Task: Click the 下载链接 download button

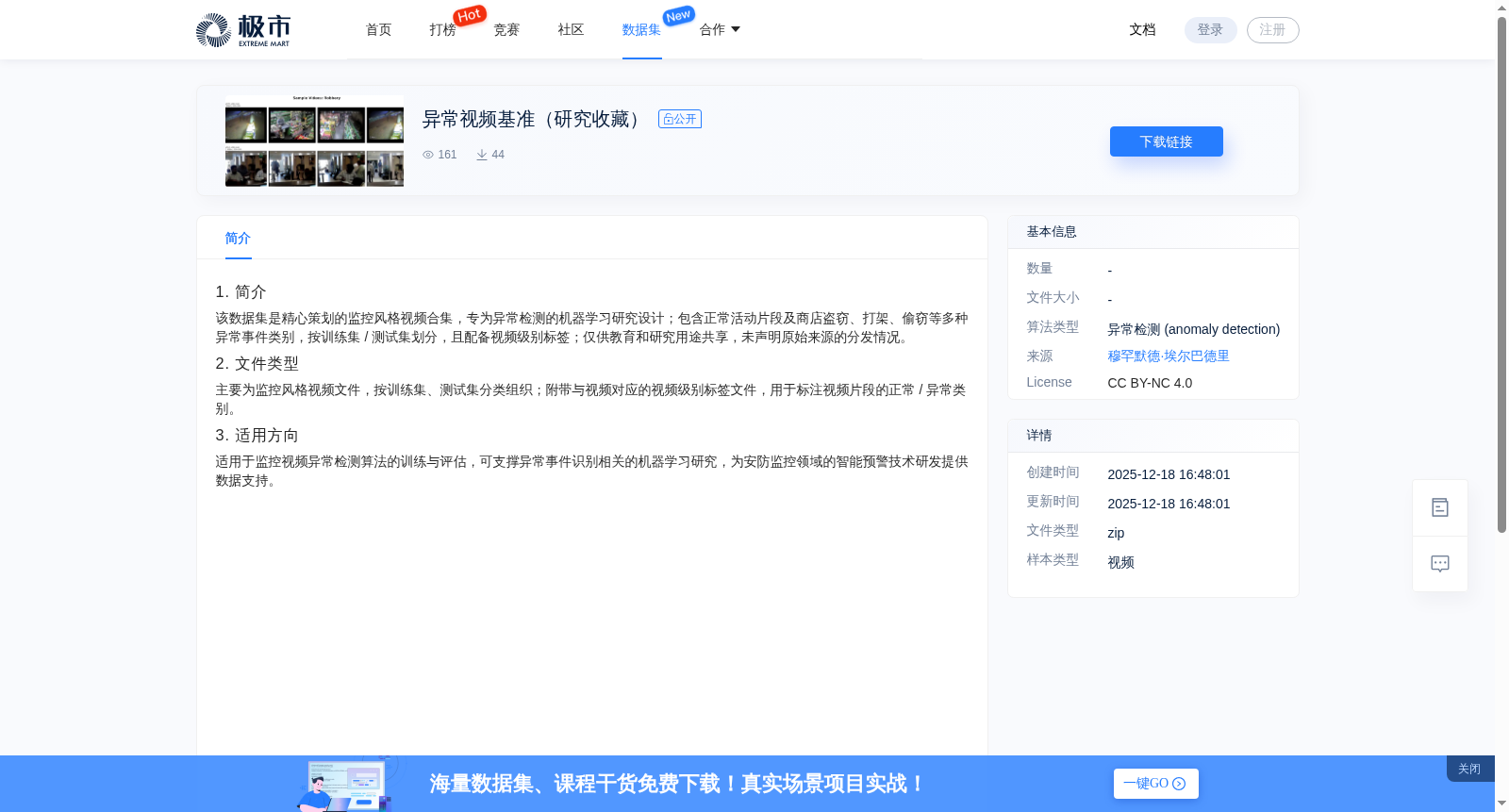Action: [1167, 141]
